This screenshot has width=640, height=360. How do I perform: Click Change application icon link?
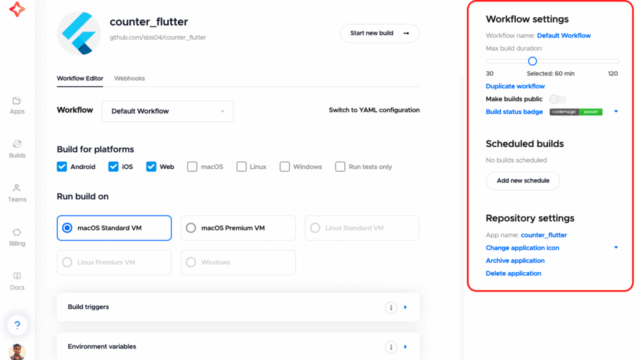pos(522,248)
